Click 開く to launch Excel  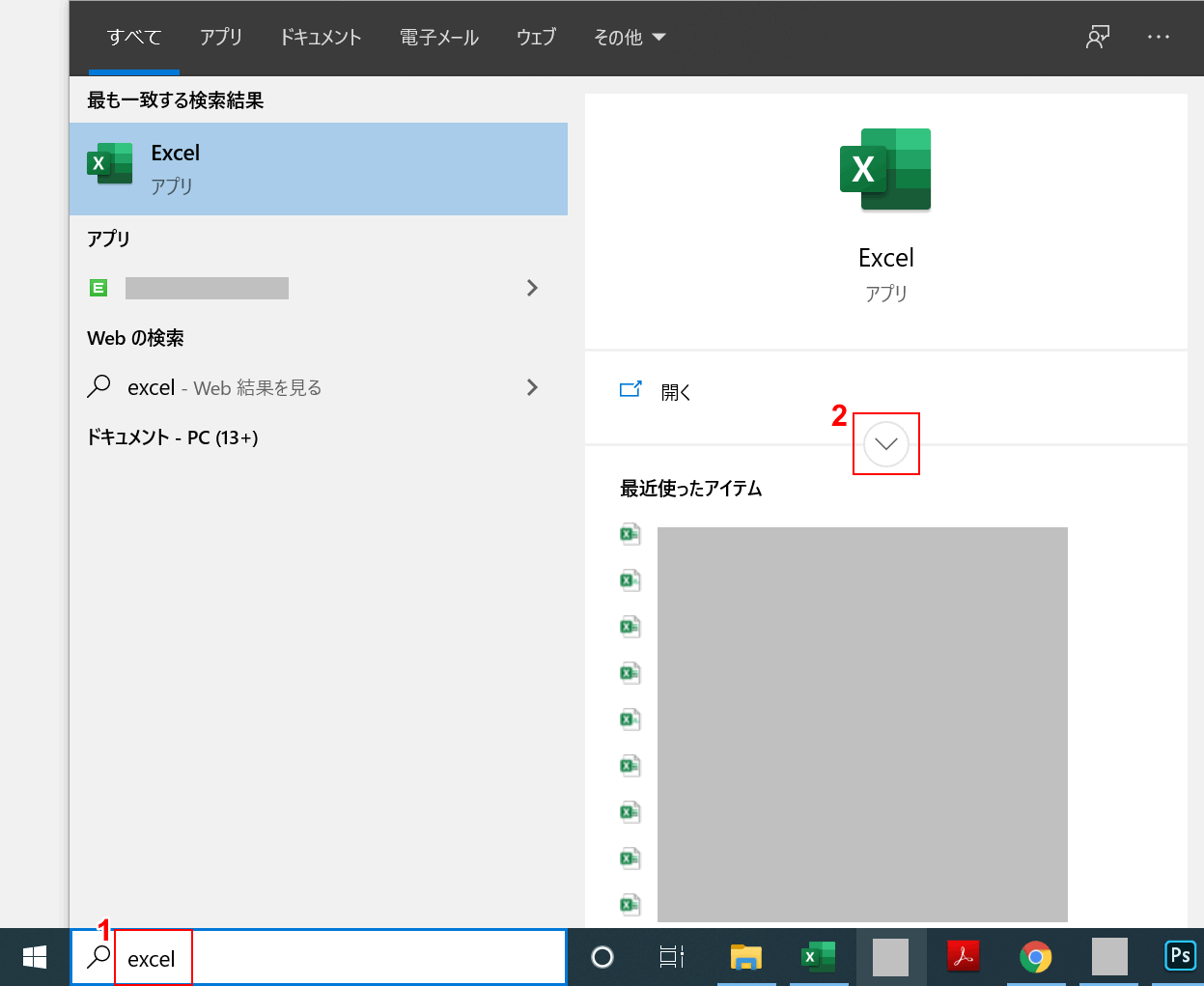(675, 391)
